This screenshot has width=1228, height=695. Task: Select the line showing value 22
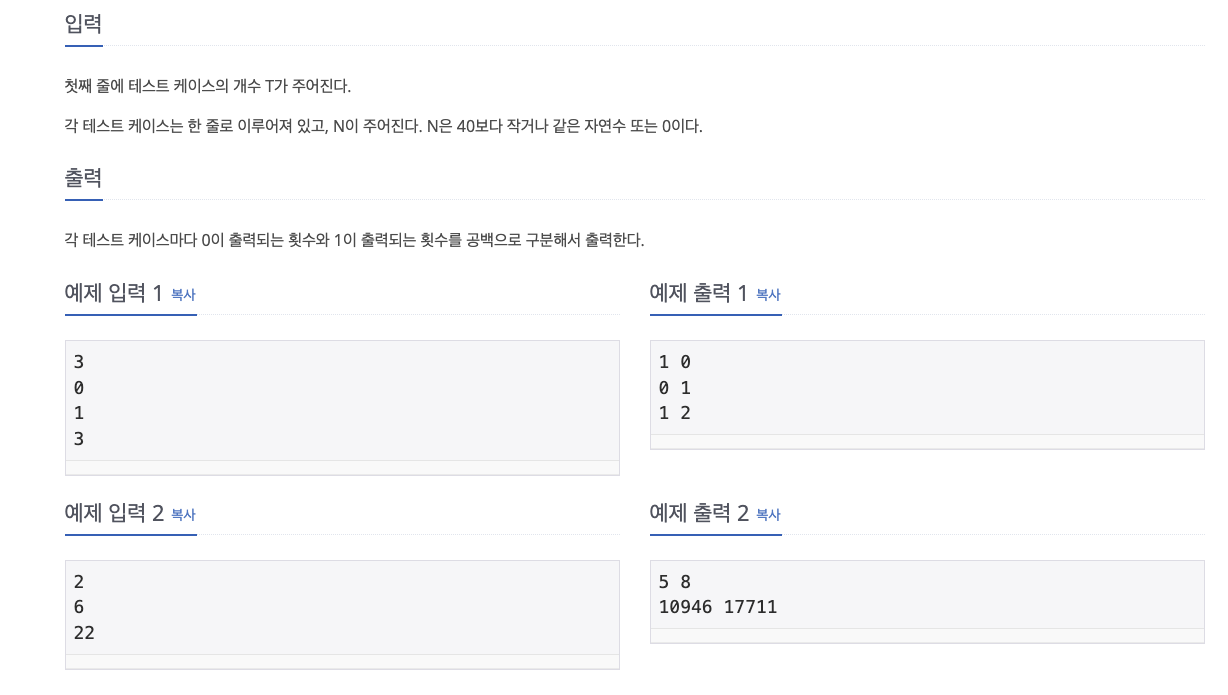[84, 632]
